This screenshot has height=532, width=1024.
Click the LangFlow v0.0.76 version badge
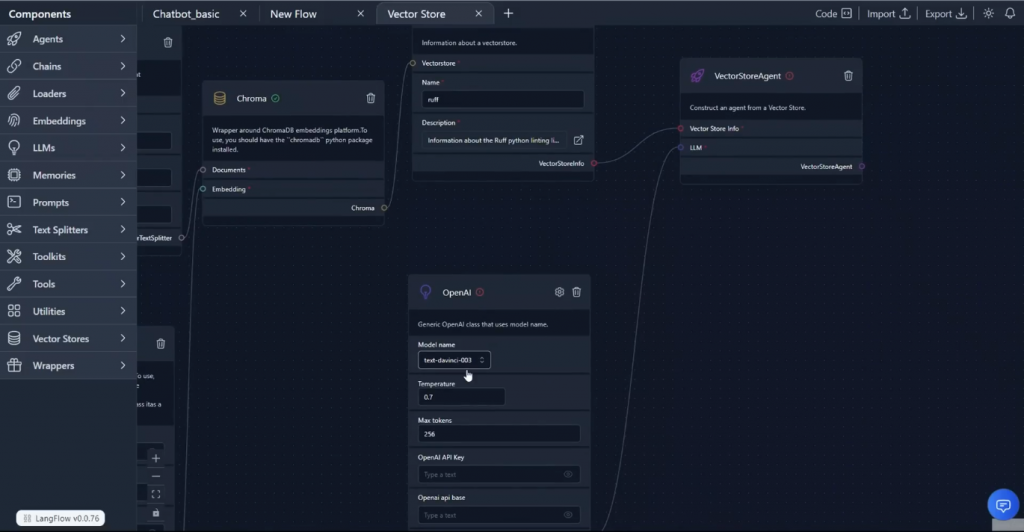[61, 518]
